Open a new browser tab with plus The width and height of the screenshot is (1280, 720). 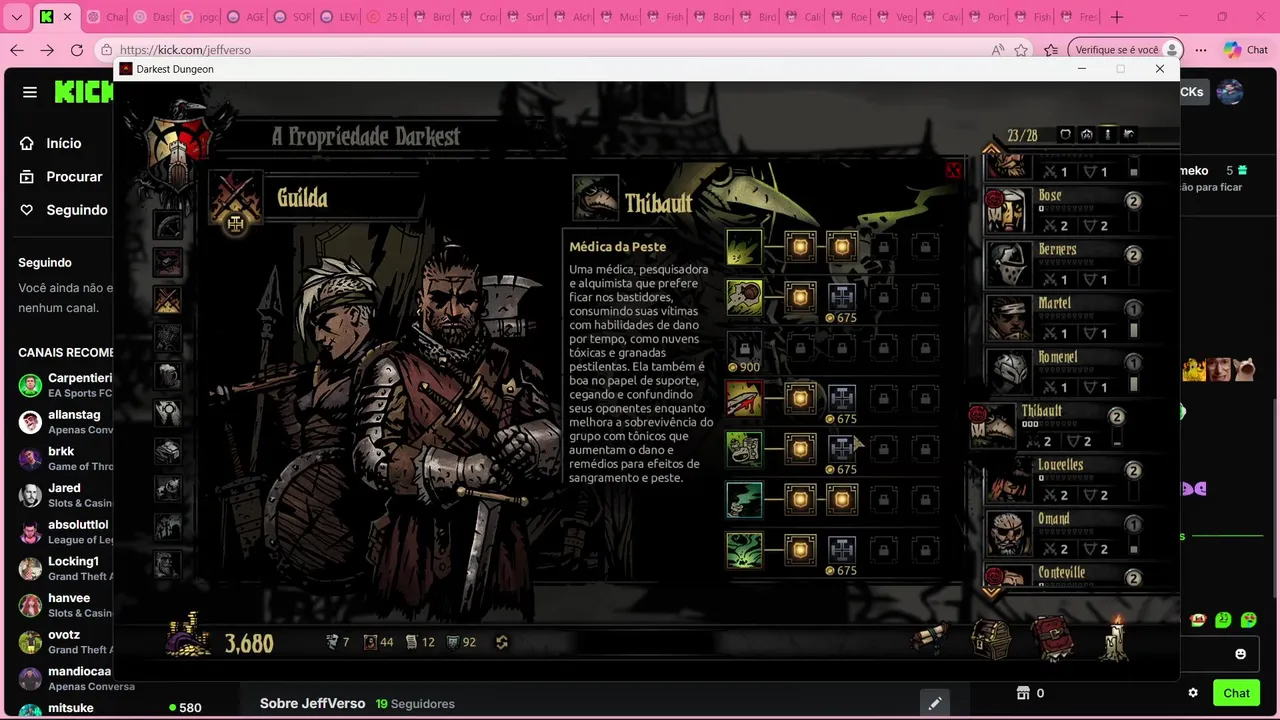tap(1117, 17)
